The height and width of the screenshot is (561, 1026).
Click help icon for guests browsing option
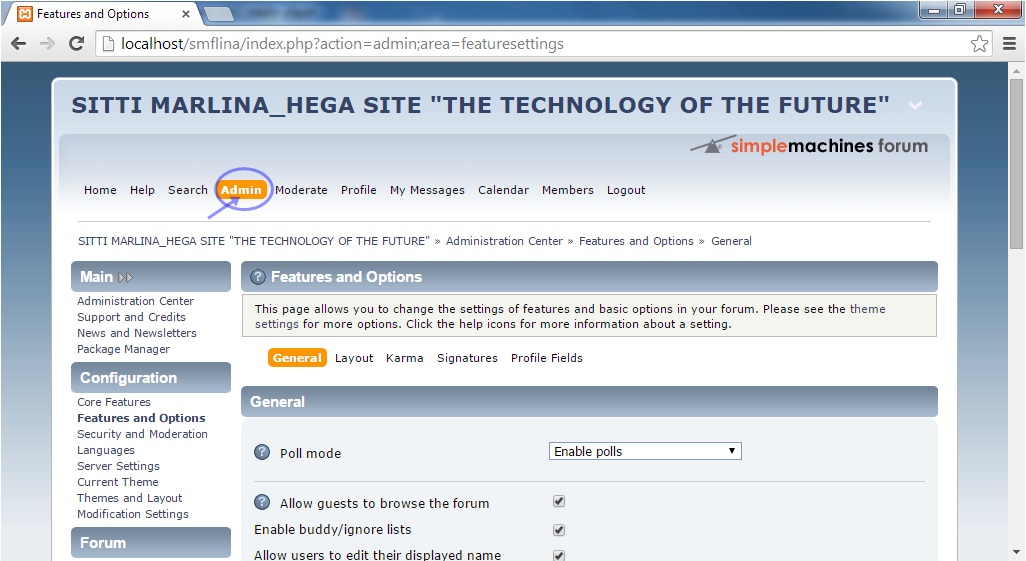point(262,503)
